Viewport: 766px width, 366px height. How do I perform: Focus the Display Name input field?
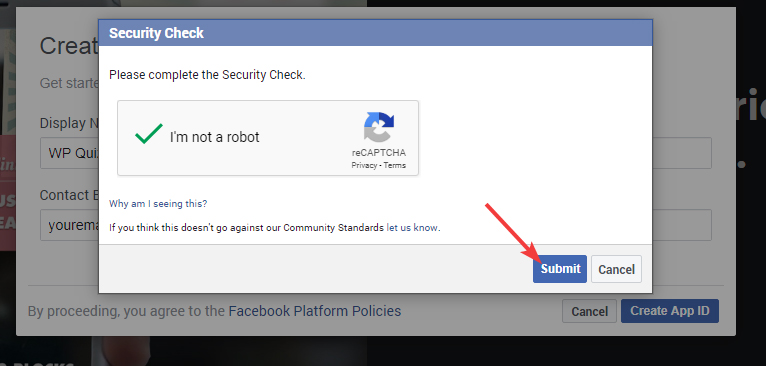point(70,153)
